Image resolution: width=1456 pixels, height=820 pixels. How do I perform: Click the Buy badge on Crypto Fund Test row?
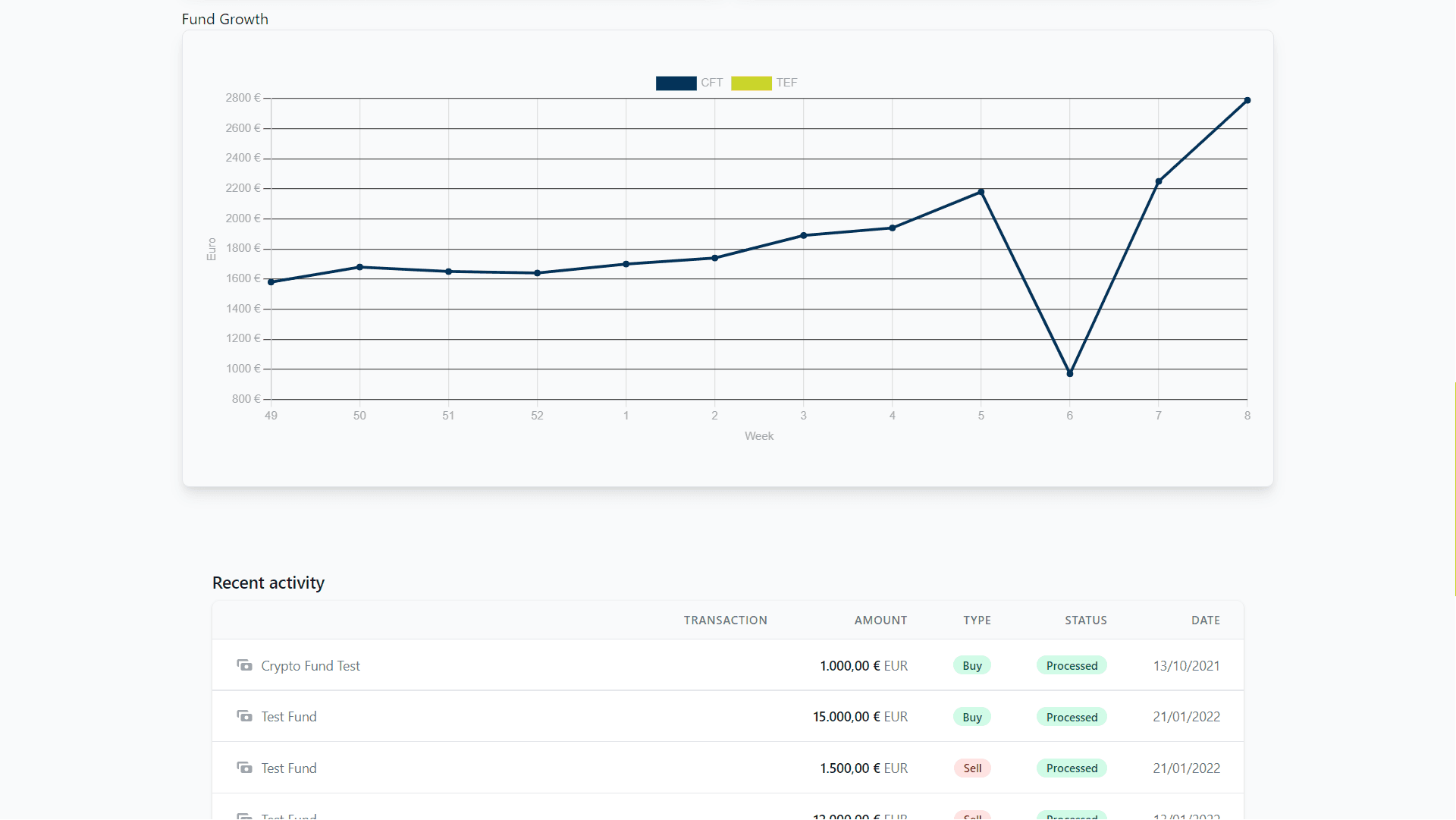click(971, 666)
